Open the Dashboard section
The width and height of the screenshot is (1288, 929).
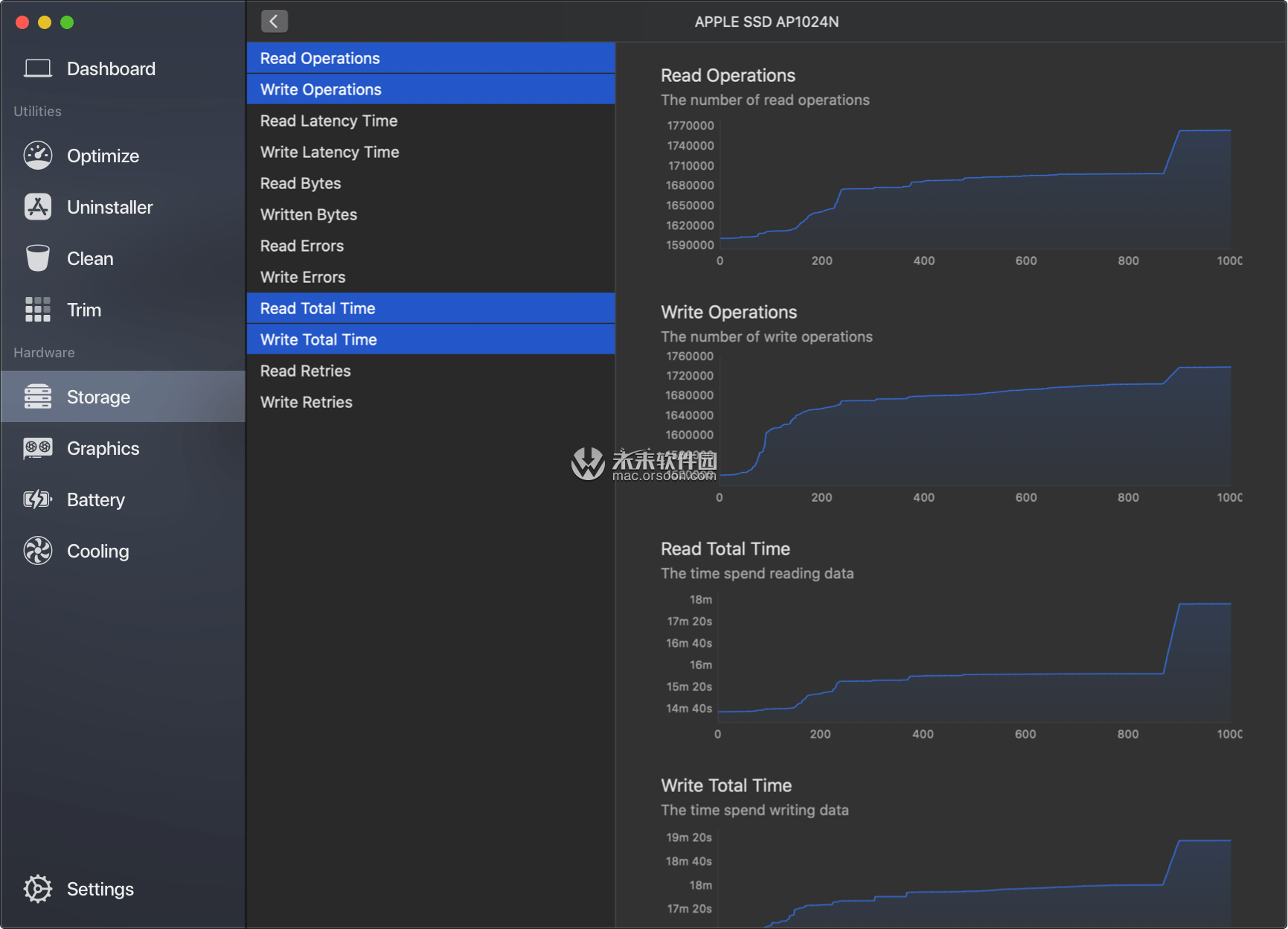[x=111, y=68]
